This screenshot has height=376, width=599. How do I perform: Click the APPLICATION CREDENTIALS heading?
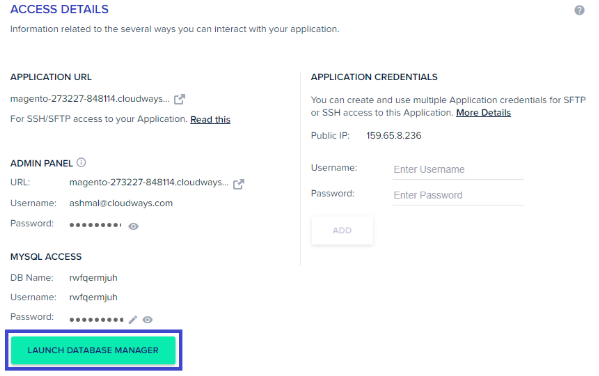click(x=374, y=77)
